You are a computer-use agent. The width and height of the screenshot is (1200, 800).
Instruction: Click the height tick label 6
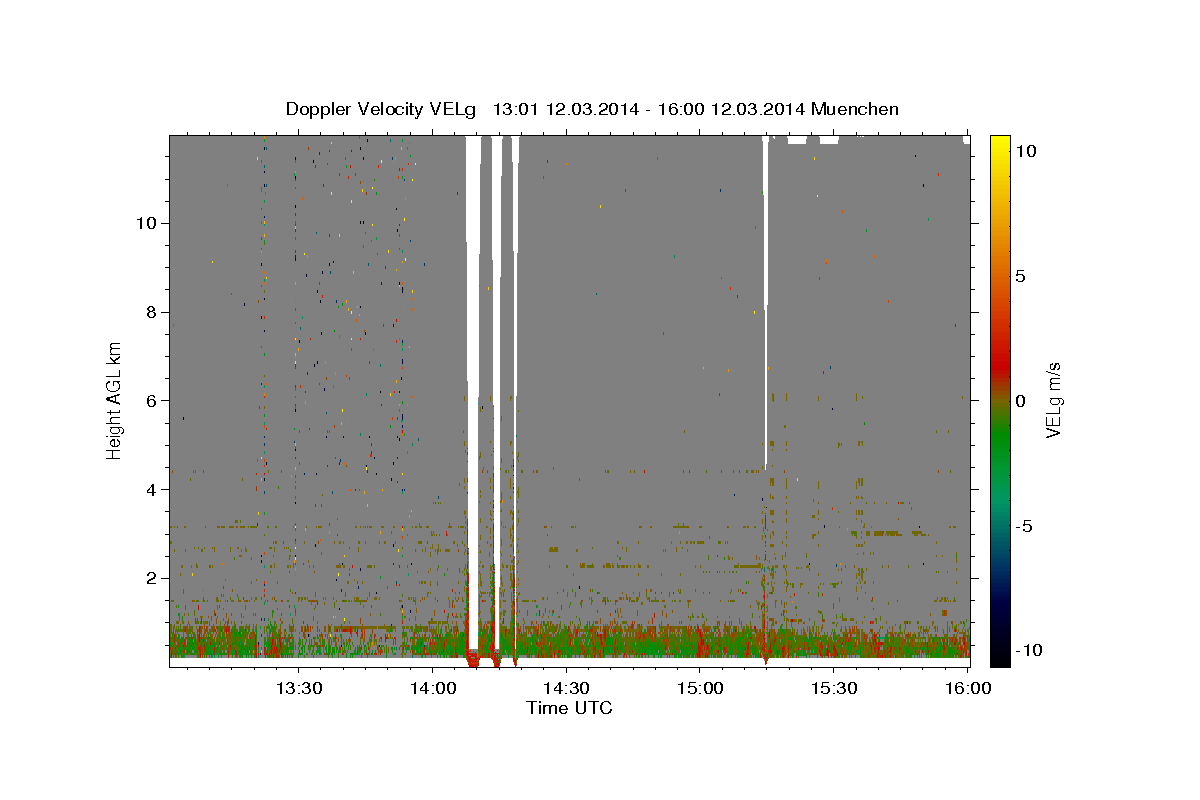(152, 400)
